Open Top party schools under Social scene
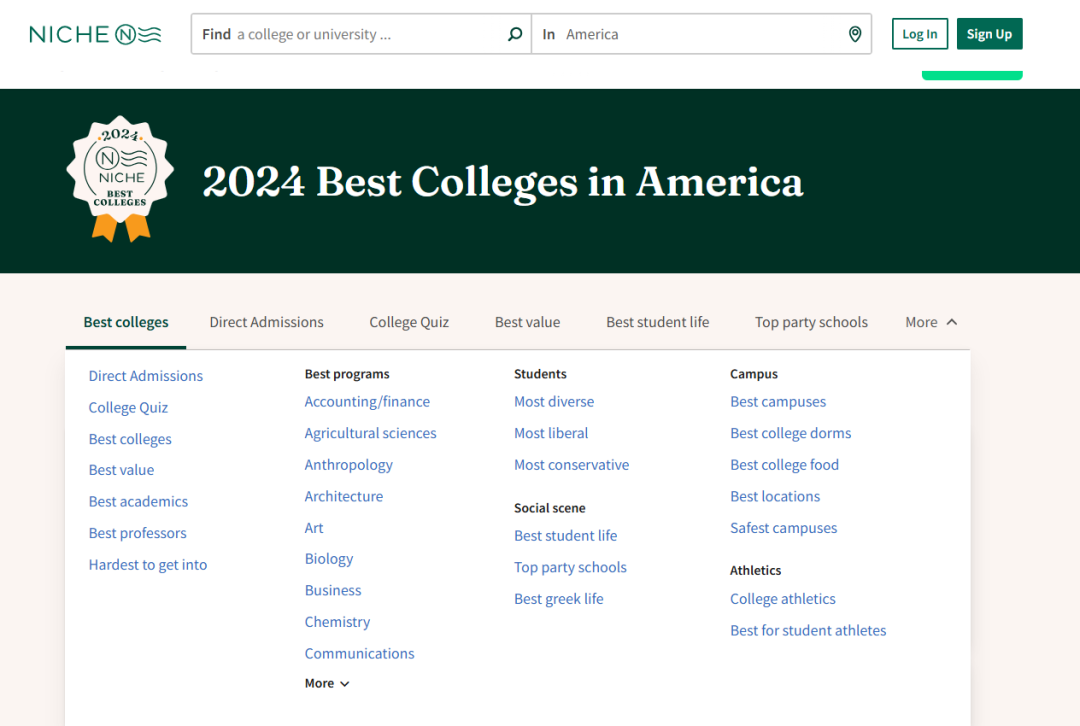1080x726 pixels. click(570, 567)
